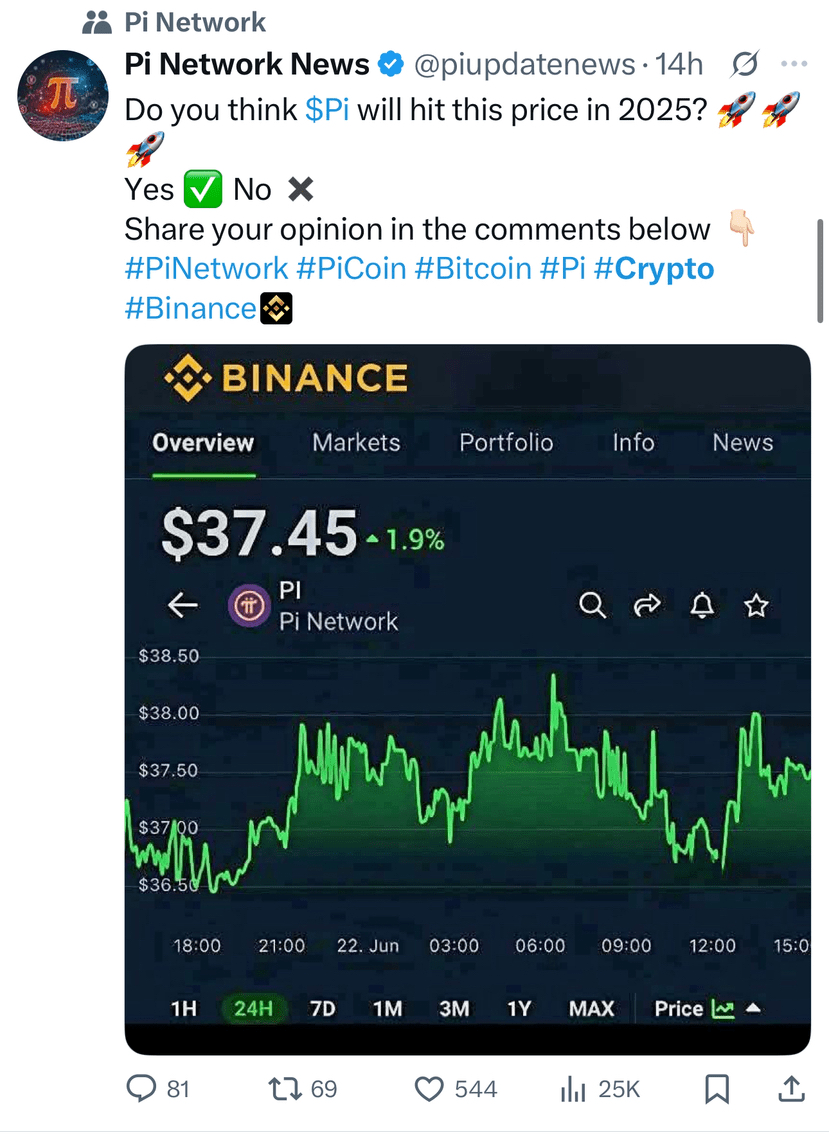The width and height of the screenshot is (829, 1135).
Task: Open the $Pi cashtag link
Action: click(327, 110)
